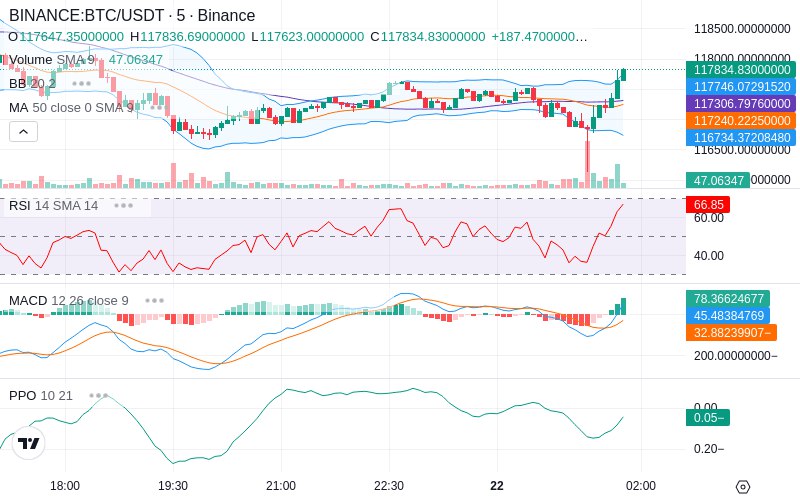Click the 18:00 time axis label

point(65,486)
